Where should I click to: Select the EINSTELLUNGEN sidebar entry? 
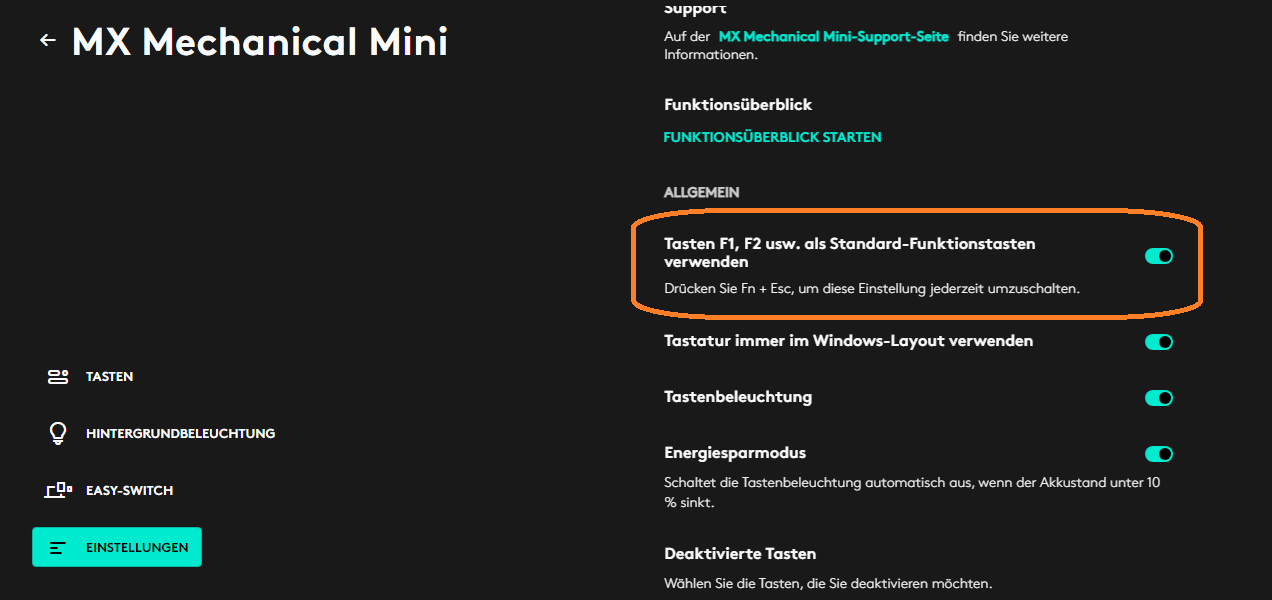[x=140, y=547]
